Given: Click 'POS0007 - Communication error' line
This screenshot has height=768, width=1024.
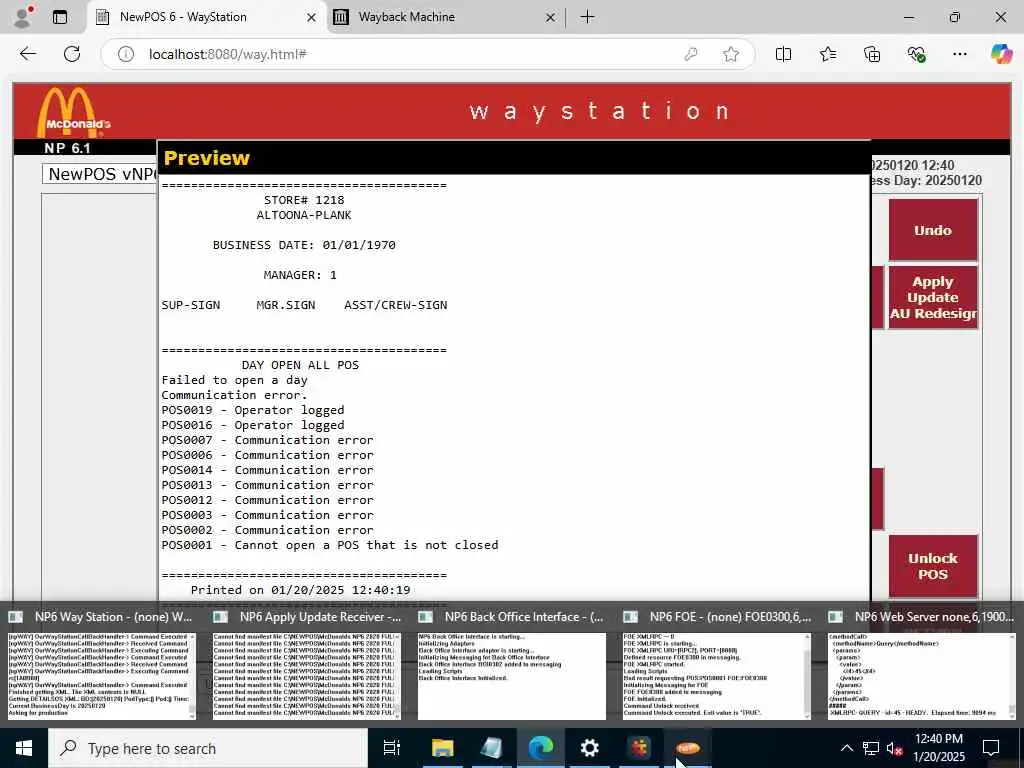Looking at the screenshot, I should tap(268, 440).
